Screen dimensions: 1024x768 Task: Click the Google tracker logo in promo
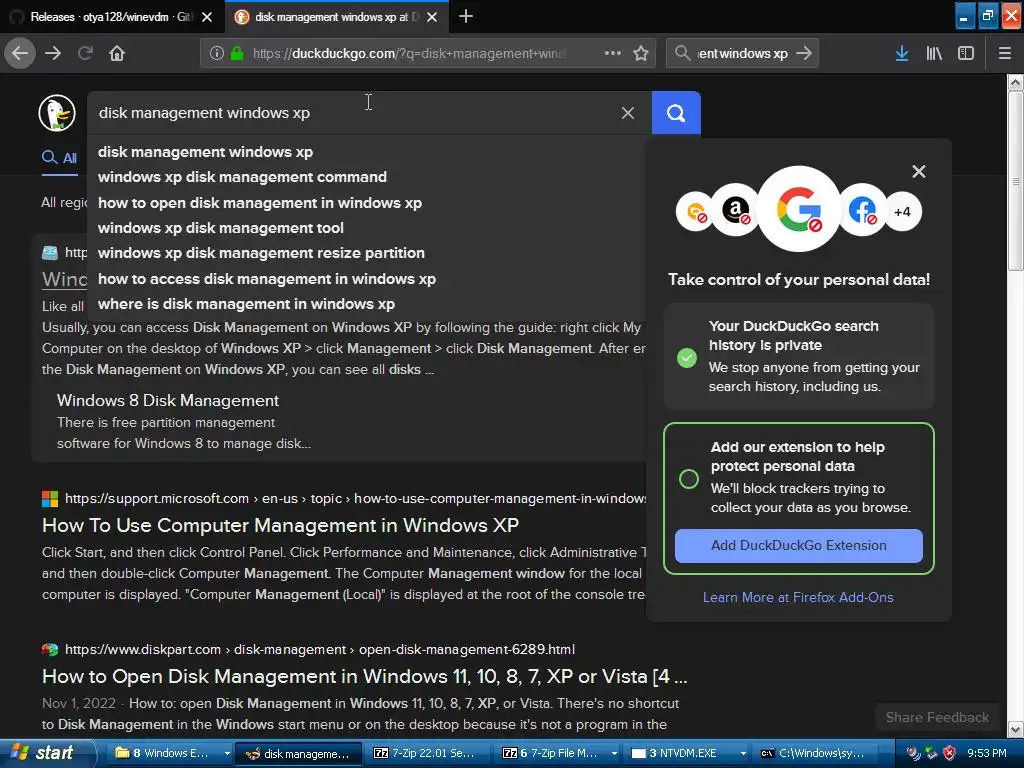pos(799,209)
